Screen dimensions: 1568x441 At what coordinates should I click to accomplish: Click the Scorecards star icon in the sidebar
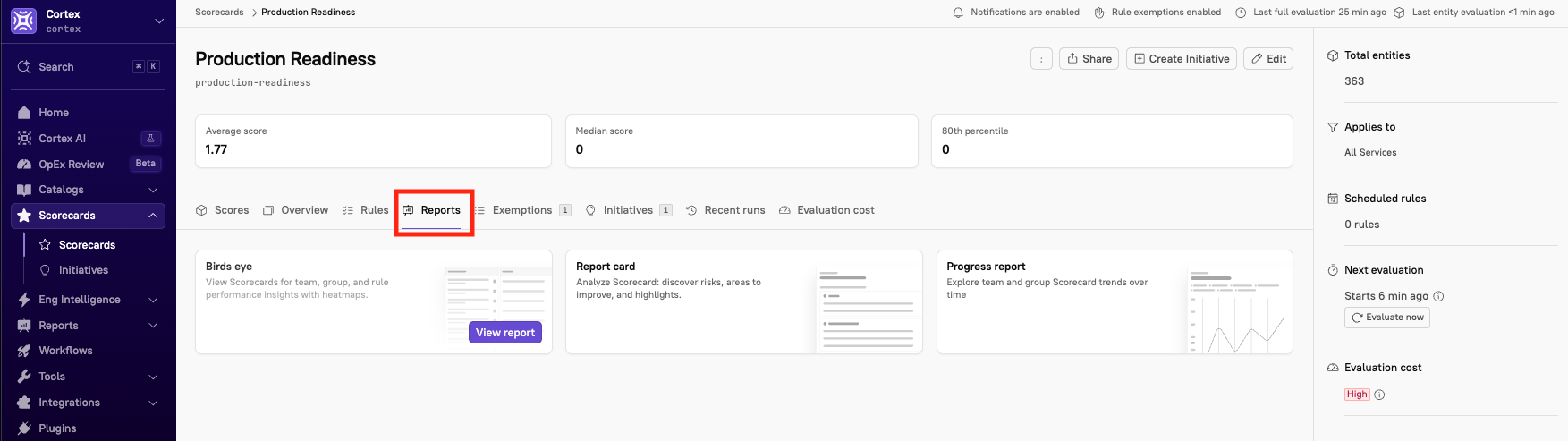click(24, 216)
